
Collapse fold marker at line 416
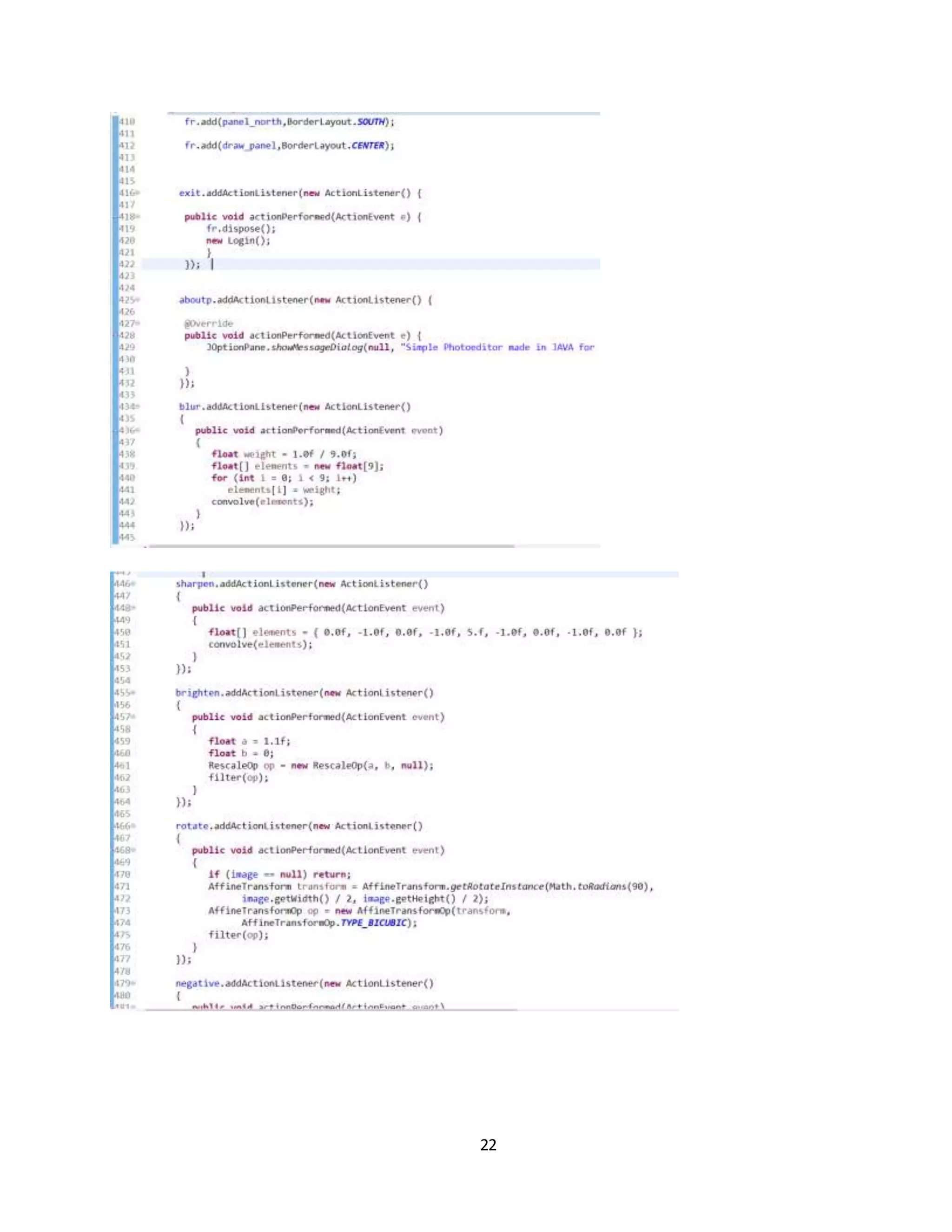tap(138, 193)
